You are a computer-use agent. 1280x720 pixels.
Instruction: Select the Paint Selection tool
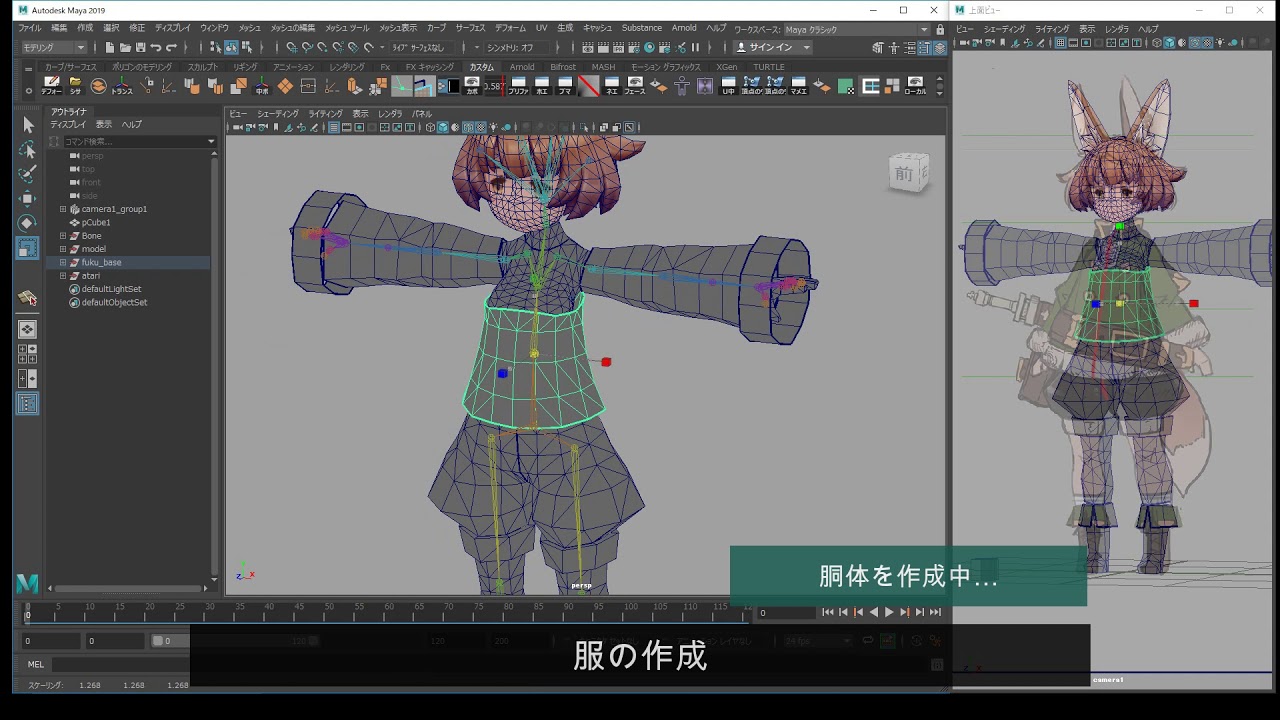point(28,174)
